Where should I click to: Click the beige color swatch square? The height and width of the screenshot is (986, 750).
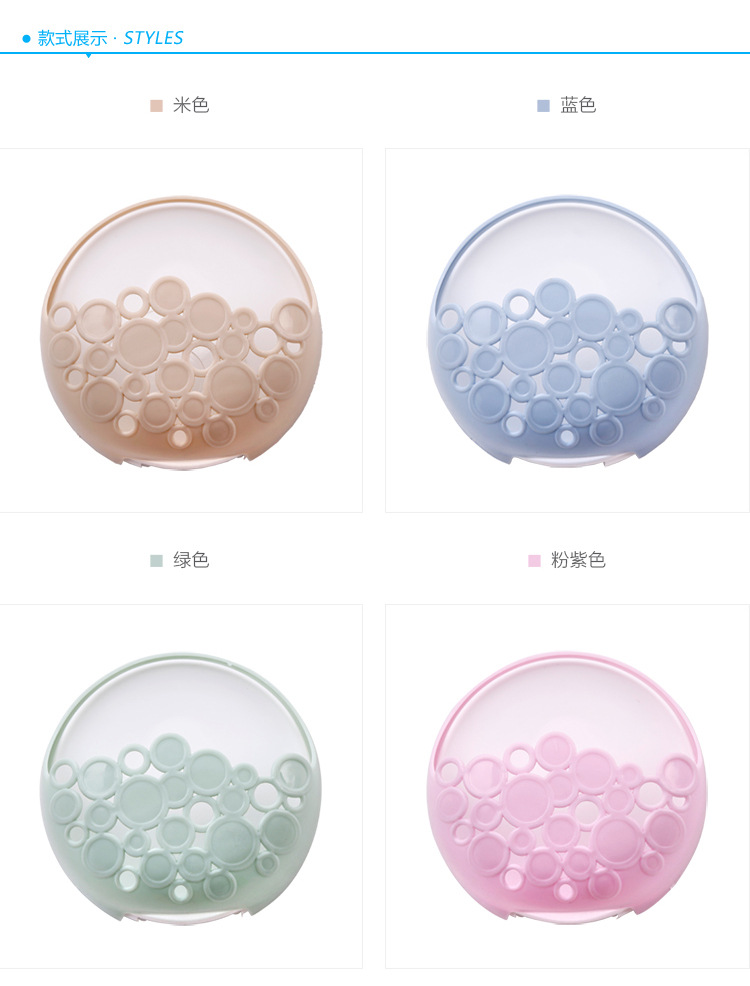coord(157,106)
